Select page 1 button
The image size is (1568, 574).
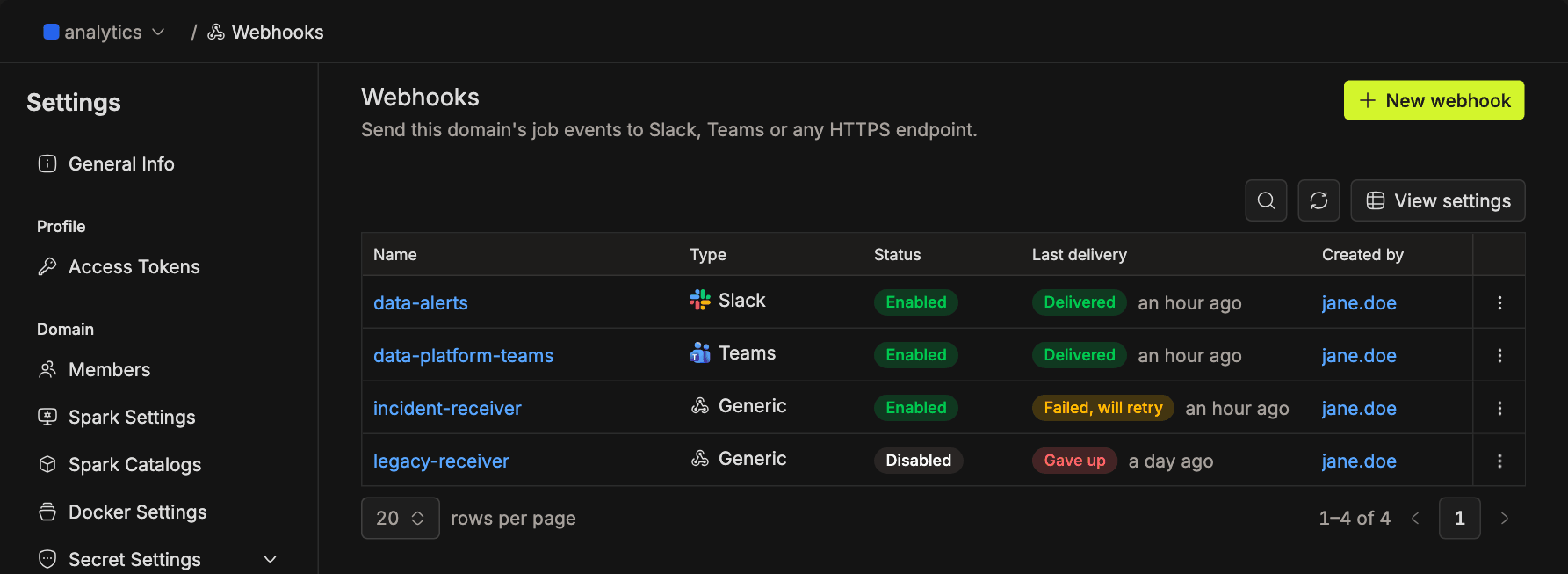[x=1459, y=519]
